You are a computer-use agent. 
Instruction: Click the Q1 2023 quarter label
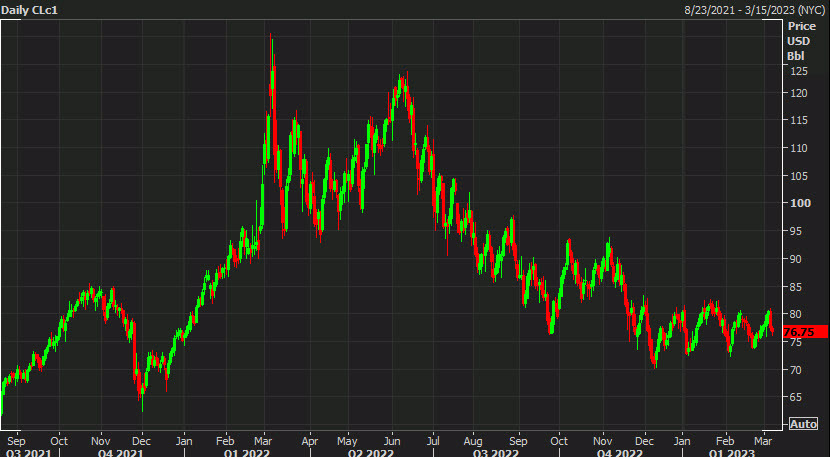click(731, 453)
